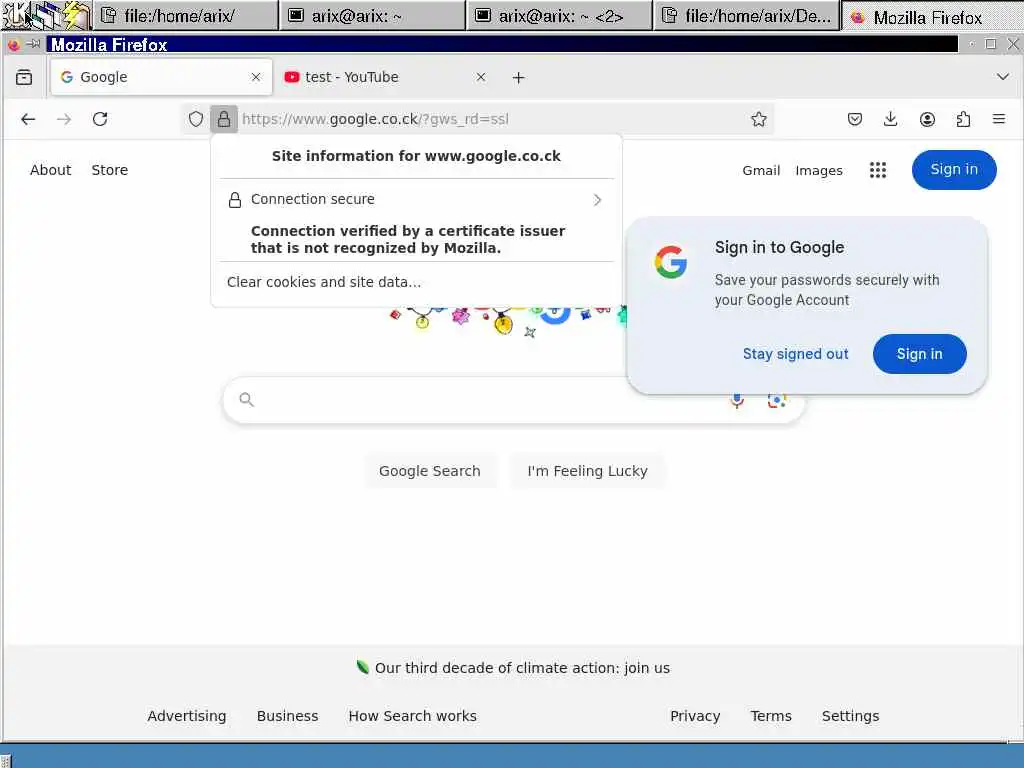1024x768 pixels.
Task: Start voice search with the microphone icon
Action: coord(737,400)
